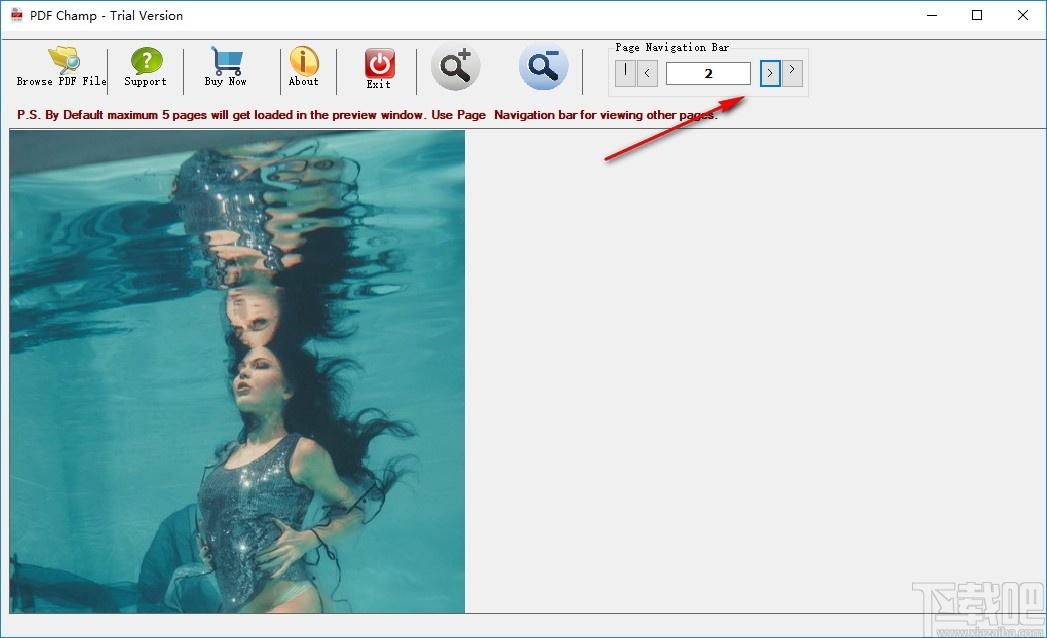Jump to first page in navigation bar
This screenshot has height=638, width=1047.
point(625,72)
